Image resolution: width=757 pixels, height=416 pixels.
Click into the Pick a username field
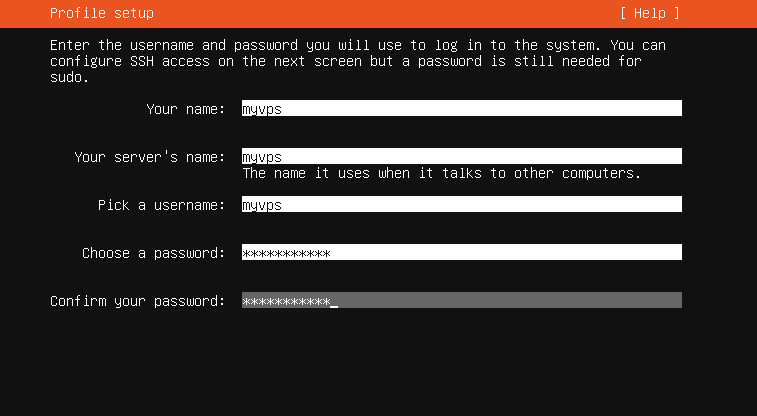(x=462, y=204)
